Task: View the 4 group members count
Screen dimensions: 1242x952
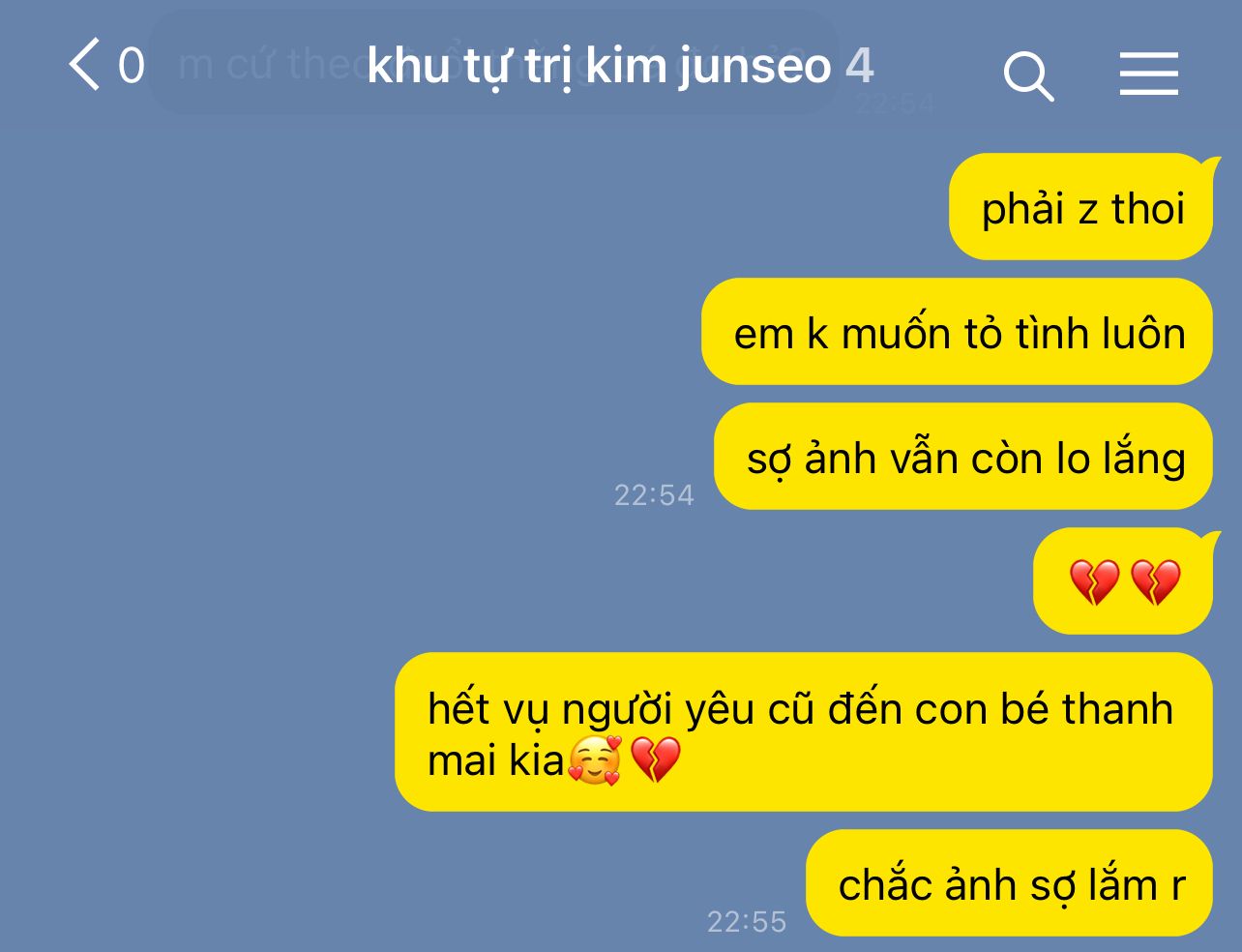Action: tap(860, 66)
